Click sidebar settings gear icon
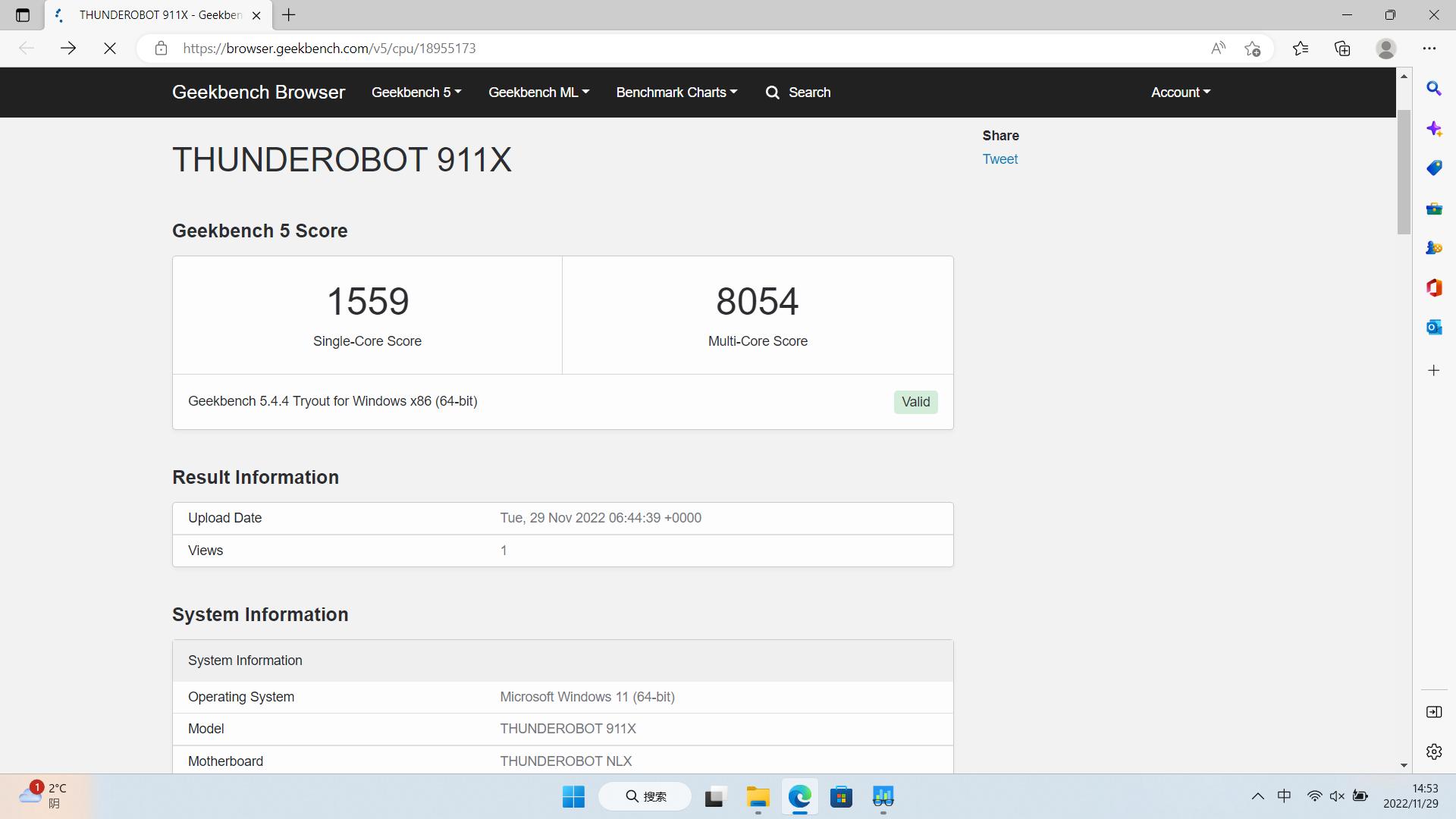Image resolution: width=1456 pixels, height=819 pixels. point(1433,752)
